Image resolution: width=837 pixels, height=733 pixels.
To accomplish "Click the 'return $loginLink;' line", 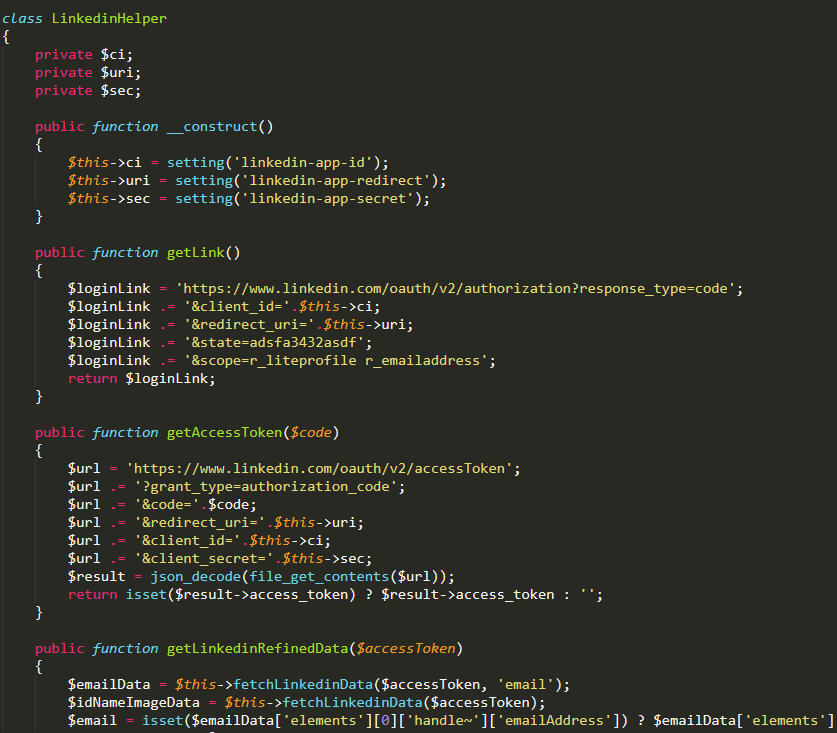I will (x=141, y=379).
